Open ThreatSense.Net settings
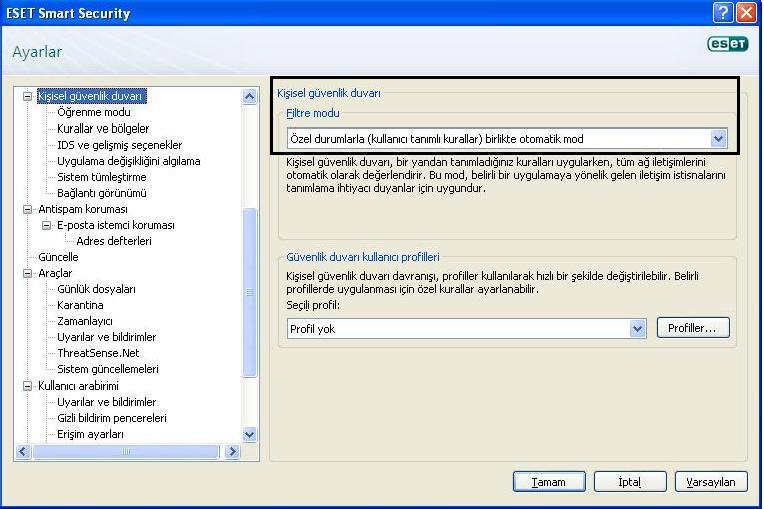The image size is (764, 509). point(98,353)
